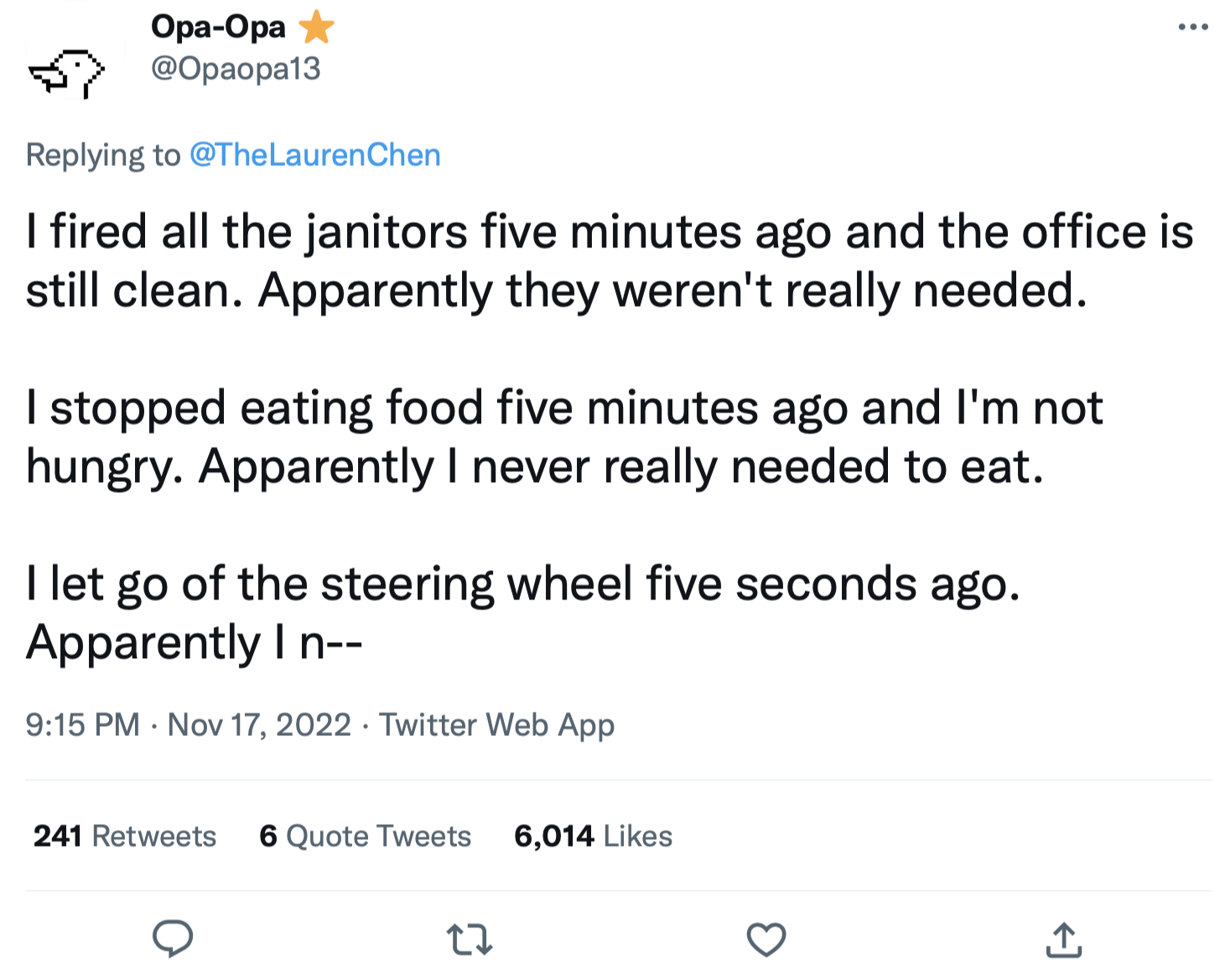
Task: Click the reply speech bubble icon
Action: 173,938
